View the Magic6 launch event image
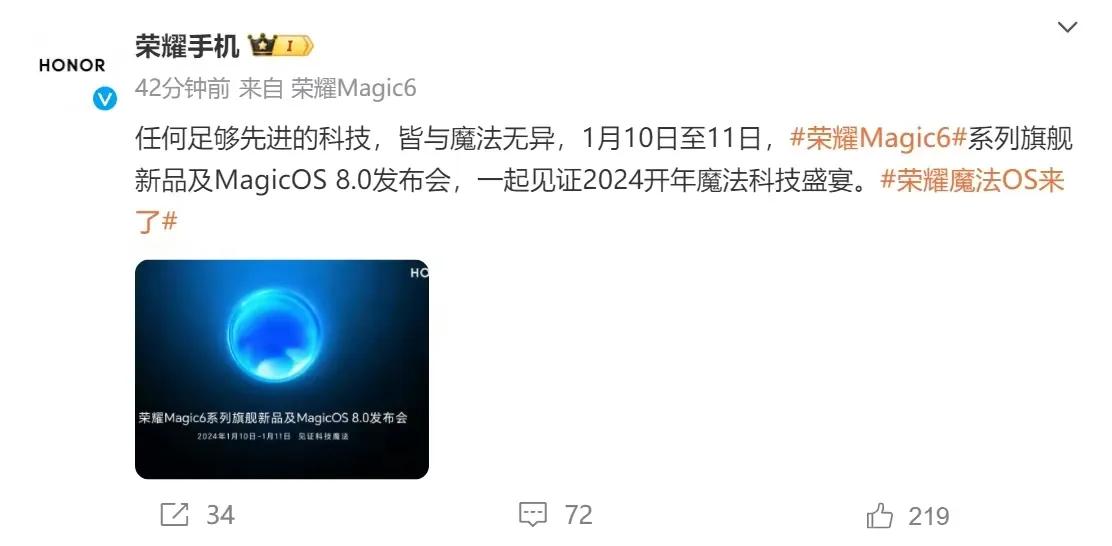Screen dimensions: 1112x546 click(282, 369)
